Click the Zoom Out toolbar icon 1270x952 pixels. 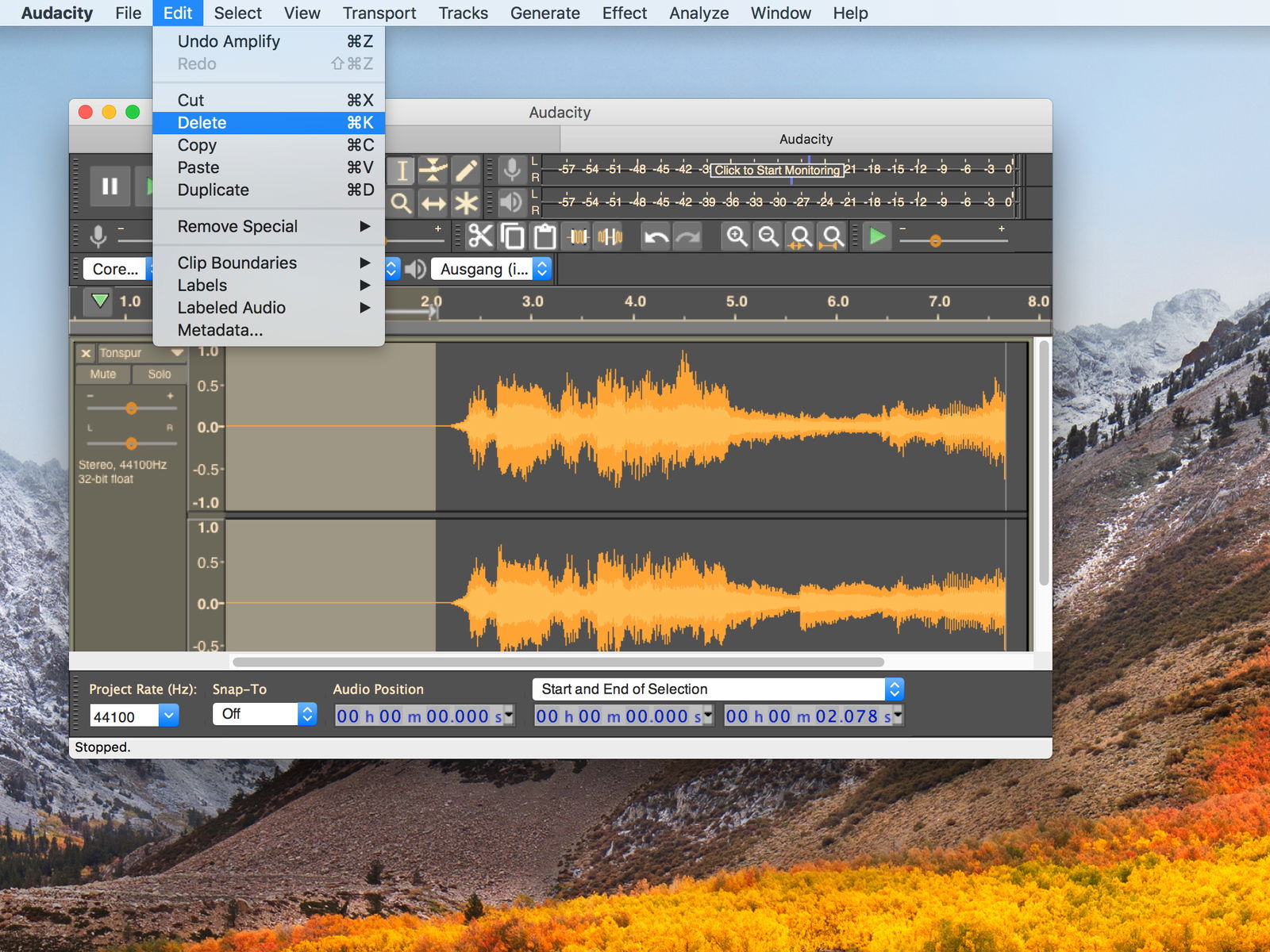(x=768, y=236)
